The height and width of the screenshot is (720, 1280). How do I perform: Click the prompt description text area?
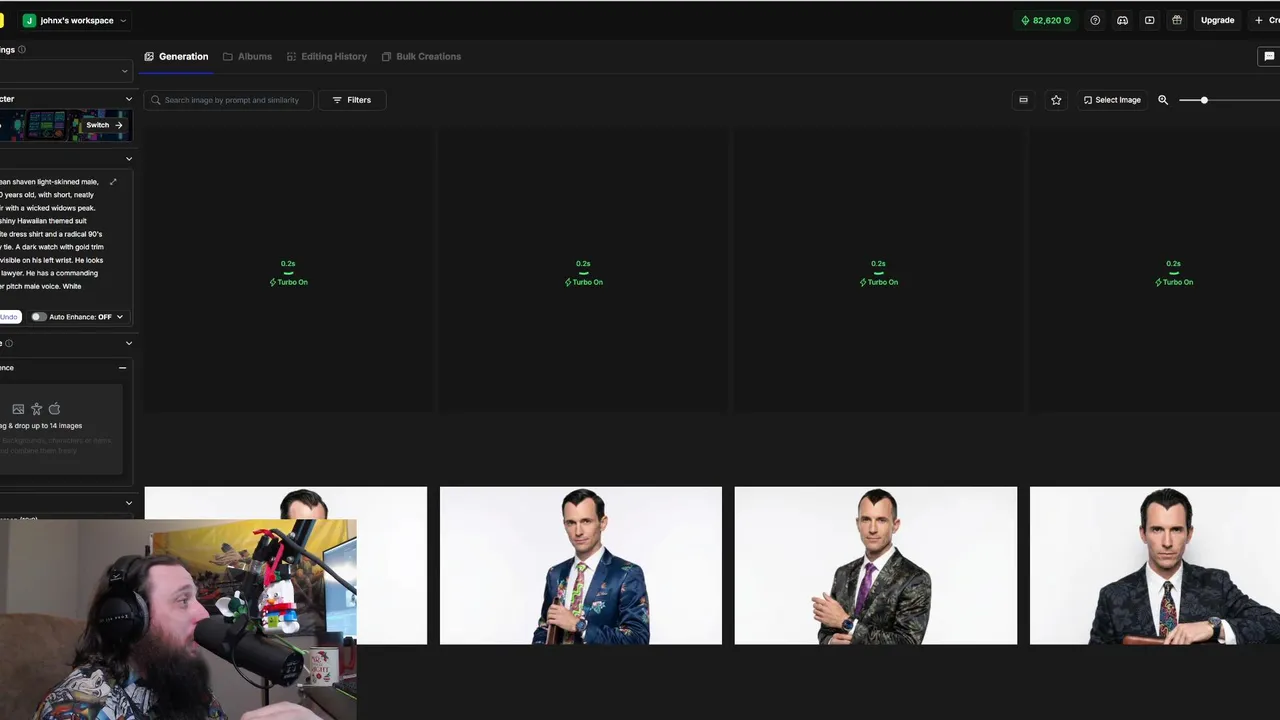point(52,234)
